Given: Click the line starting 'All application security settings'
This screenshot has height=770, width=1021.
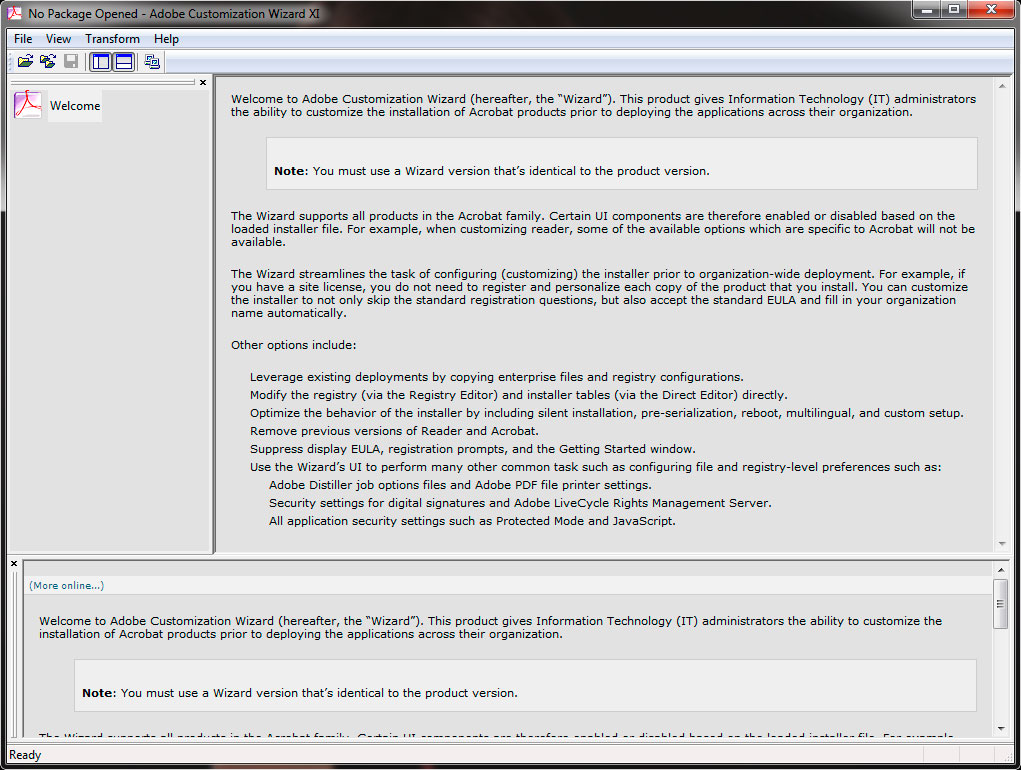Looking at the screenshot, I should tap(472, 521).
